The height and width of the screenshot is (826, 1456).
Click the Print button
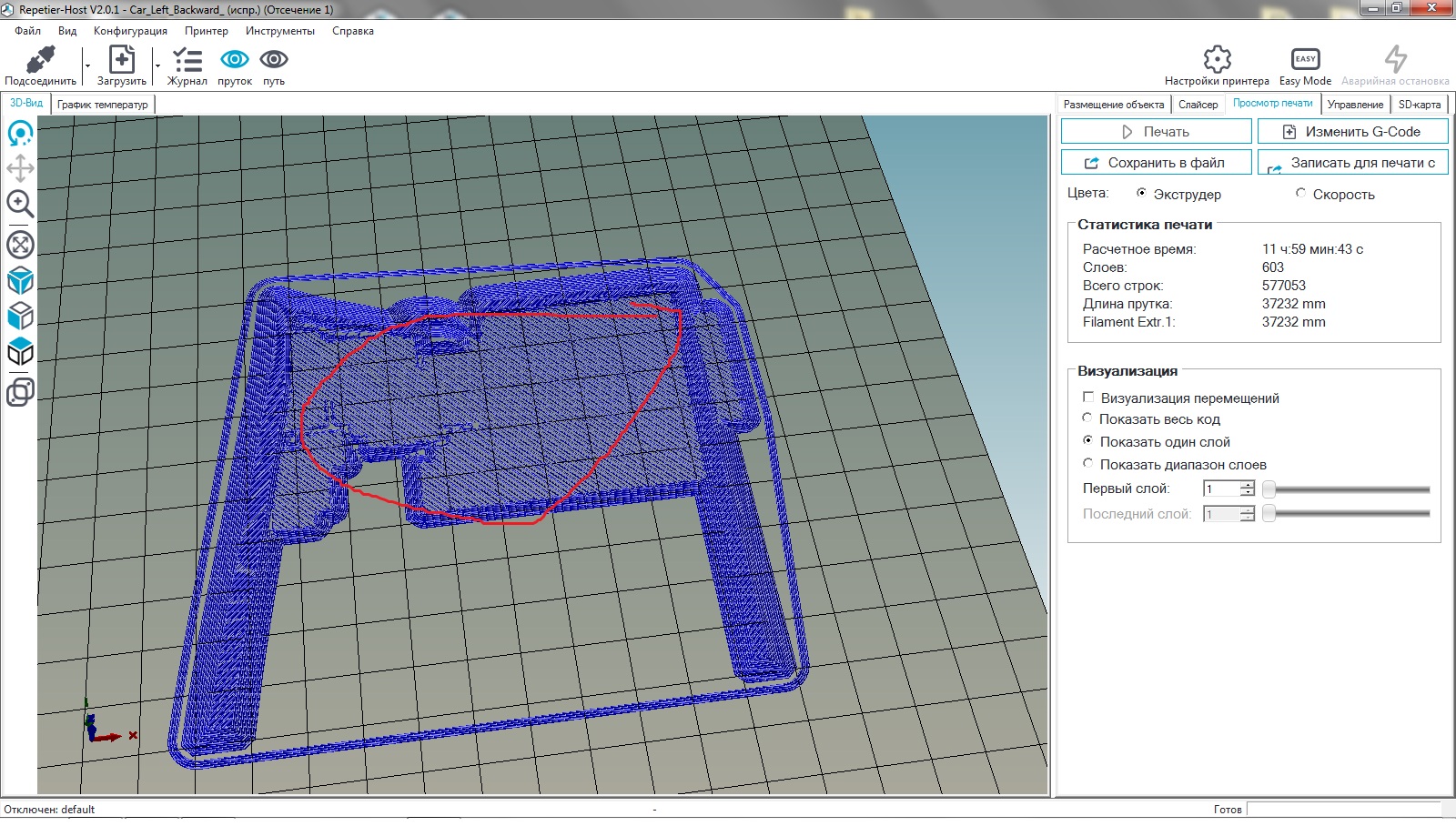tap(1156, 132)
